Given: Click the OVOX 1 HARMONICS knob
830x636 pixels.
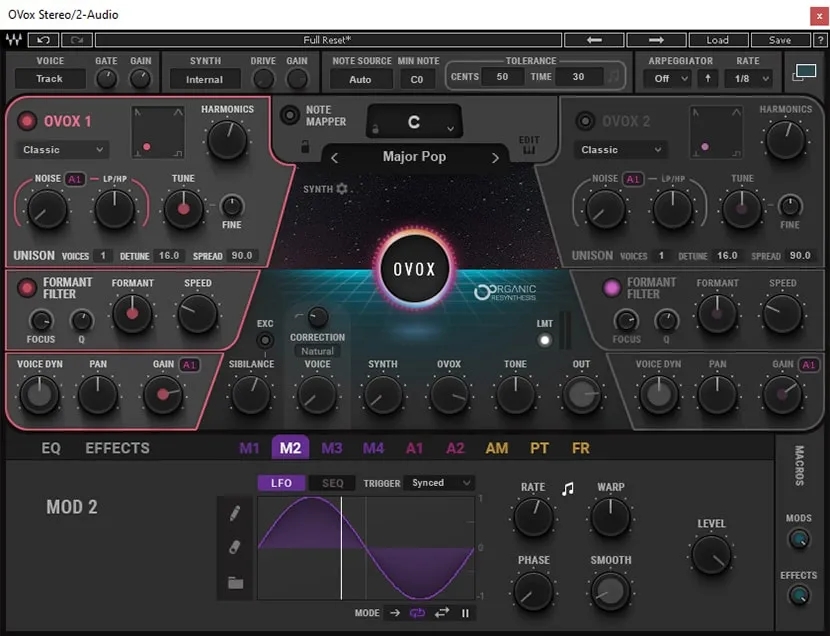Looking at the screenshot, I should point(227,139).
